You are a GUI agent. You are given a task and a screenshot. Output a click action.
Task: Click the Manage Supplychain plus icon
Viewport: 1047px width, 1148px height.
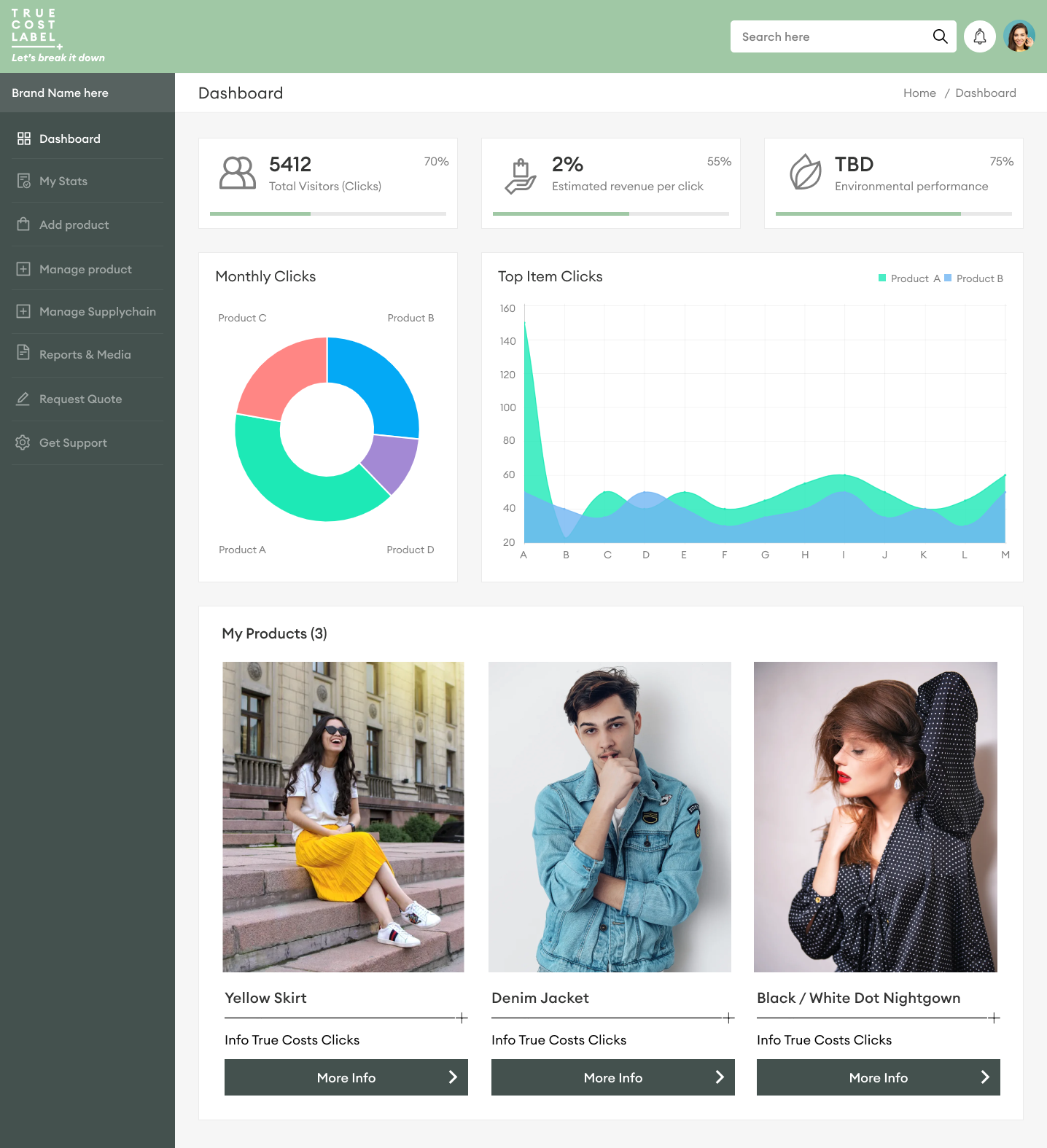tap(23, 311)
